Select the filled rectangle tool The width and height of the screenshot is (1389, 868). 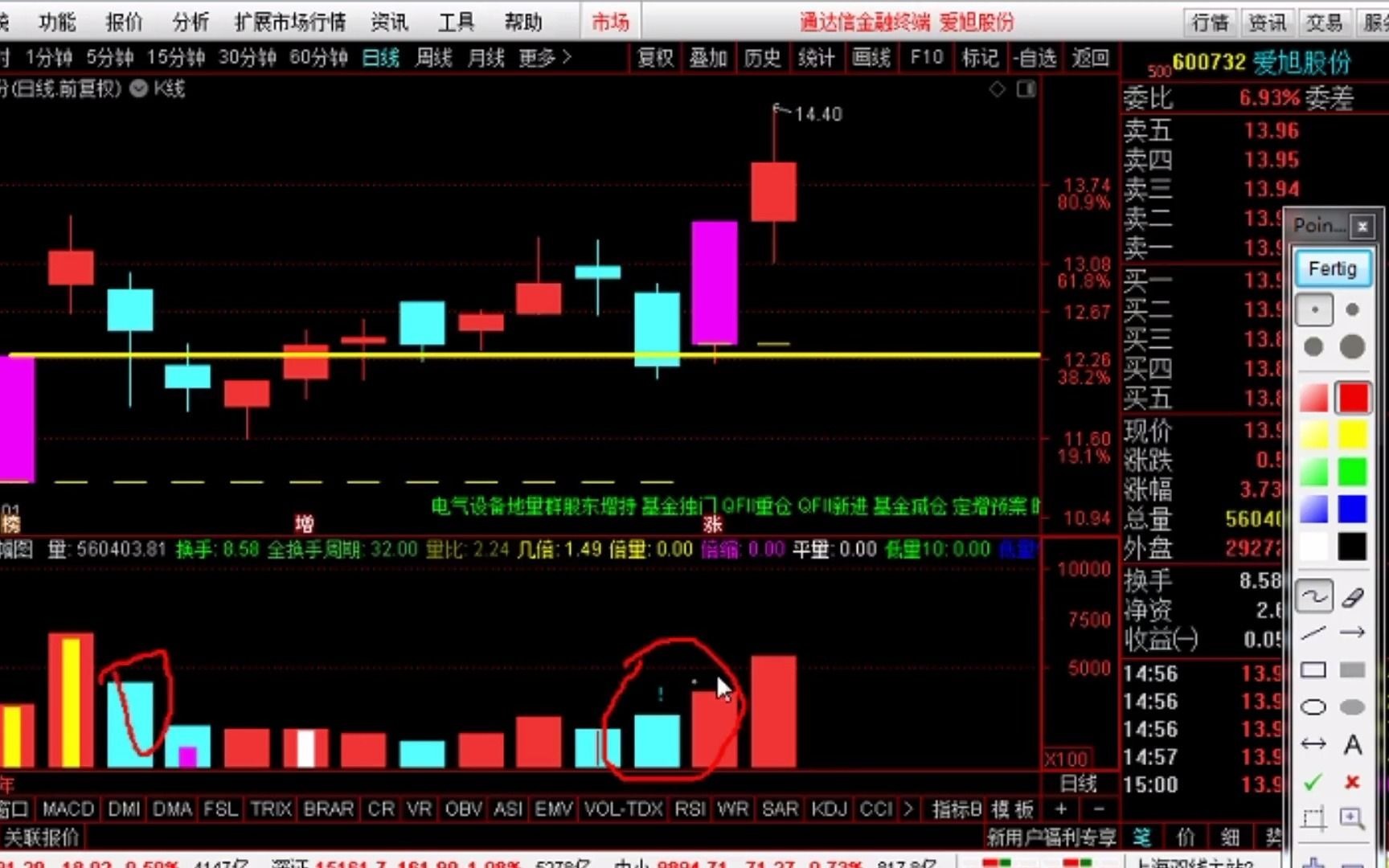click(1353, 670)
